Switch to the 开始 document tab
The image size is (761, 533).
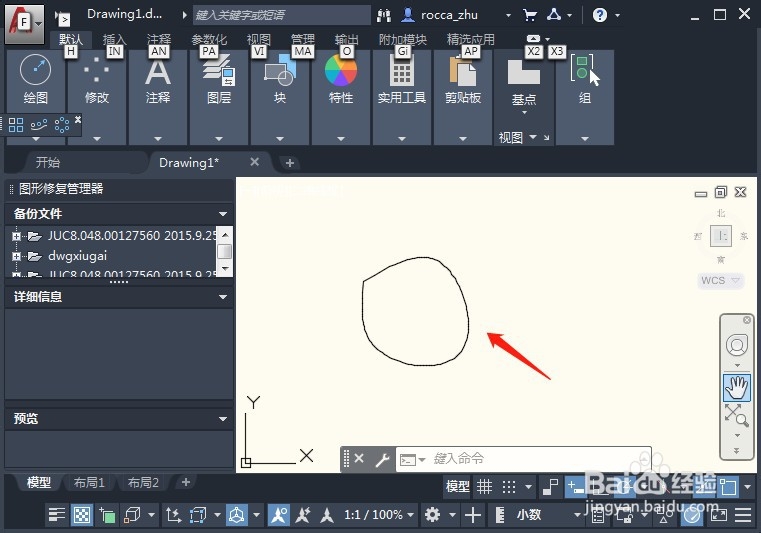pos(48,162)
